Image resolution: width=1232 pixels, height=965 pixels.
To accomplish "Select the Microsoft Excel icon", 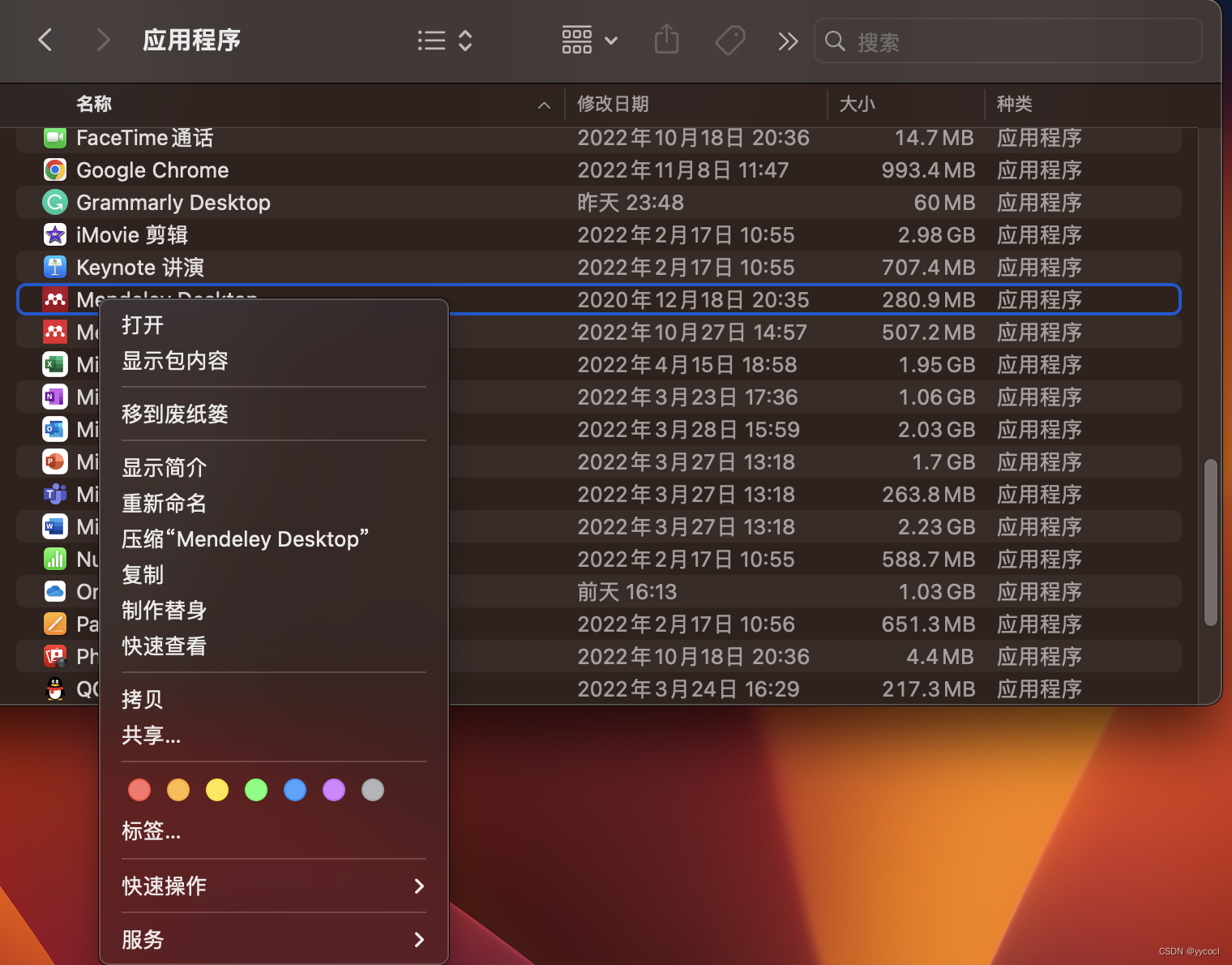I will pos(55,365).
